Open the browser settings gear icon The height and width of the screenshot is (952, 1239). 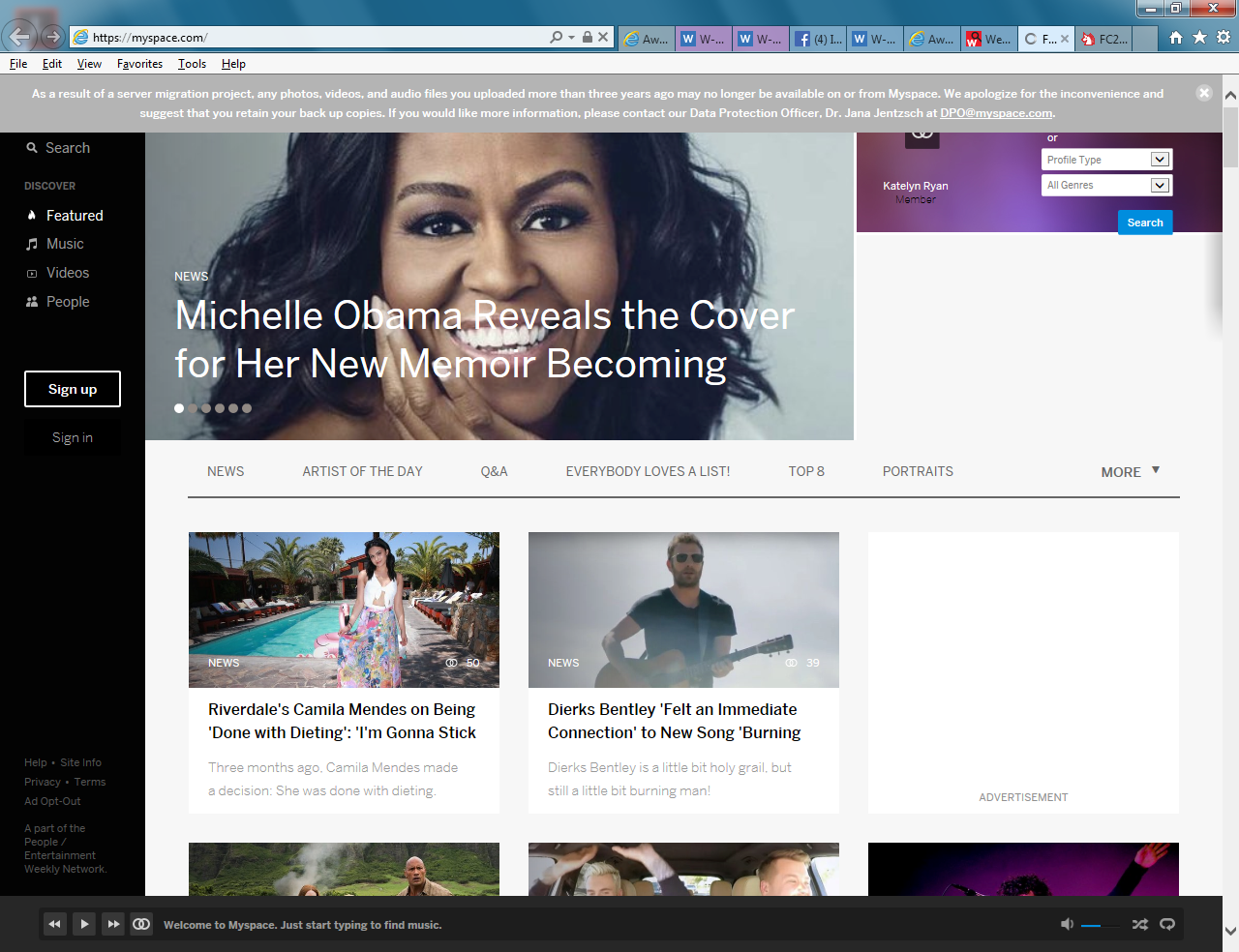[1224, 38]
